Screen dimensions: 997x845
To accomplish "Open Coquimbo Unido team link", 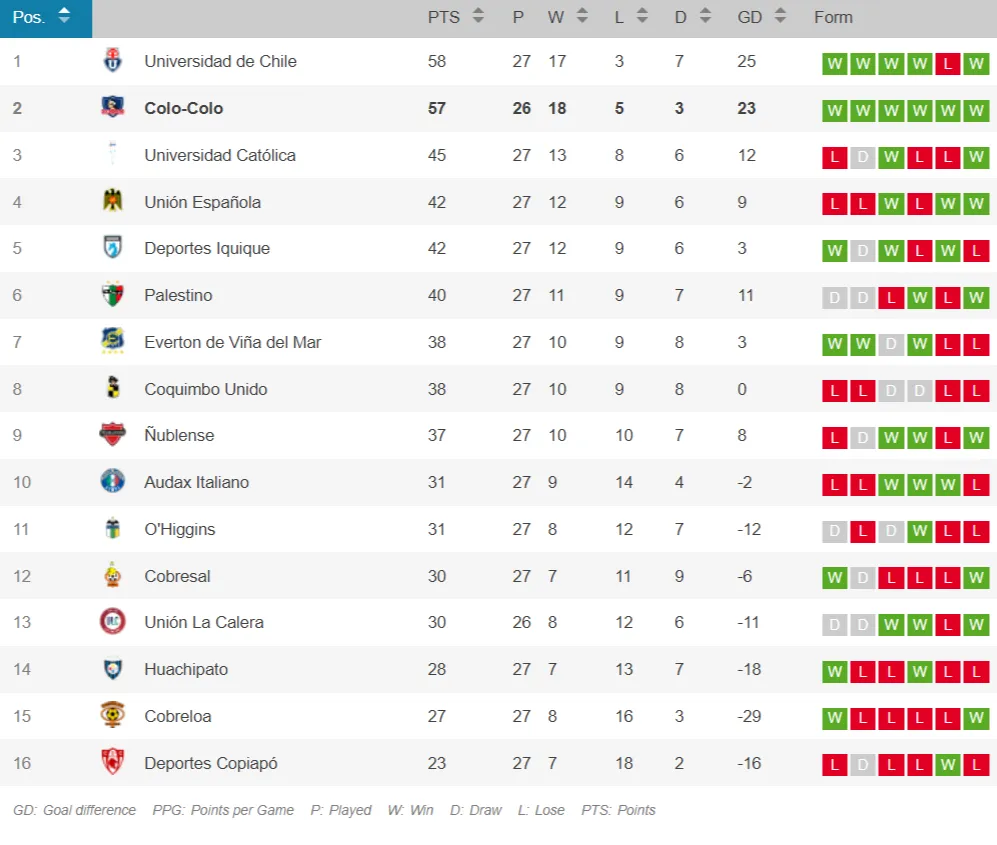I will pos(205,389).
